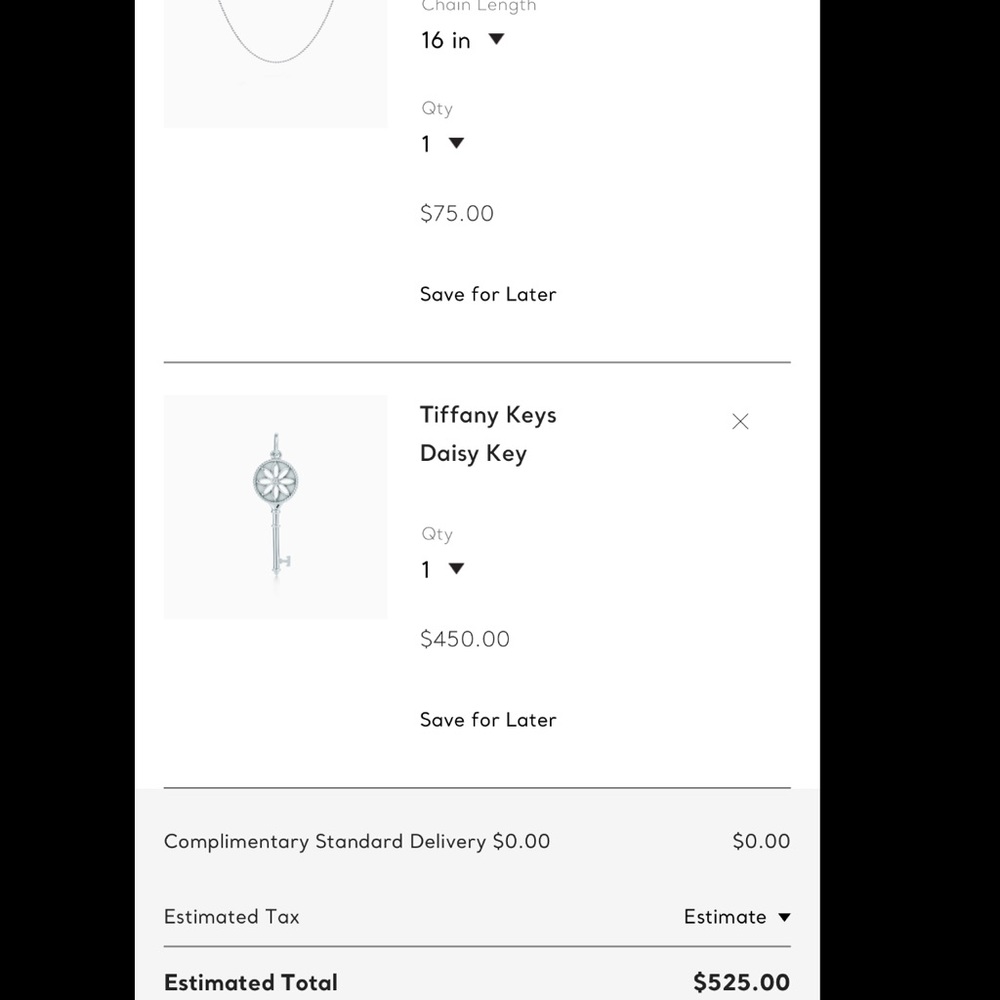This screenshot has width=1000, height=1000.
Task: Click the arrow beside Estimate
Action: (x=784, y=917)
